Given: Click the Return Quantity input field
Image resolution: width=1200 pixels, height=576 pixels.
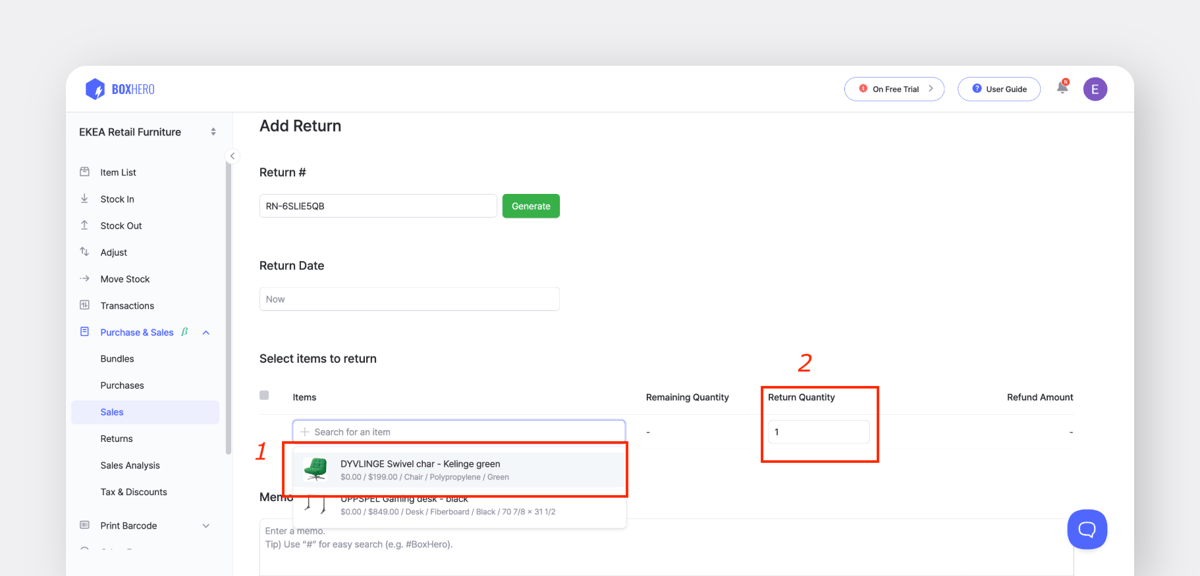Looking at the screenshot, I should pos(818,432).
